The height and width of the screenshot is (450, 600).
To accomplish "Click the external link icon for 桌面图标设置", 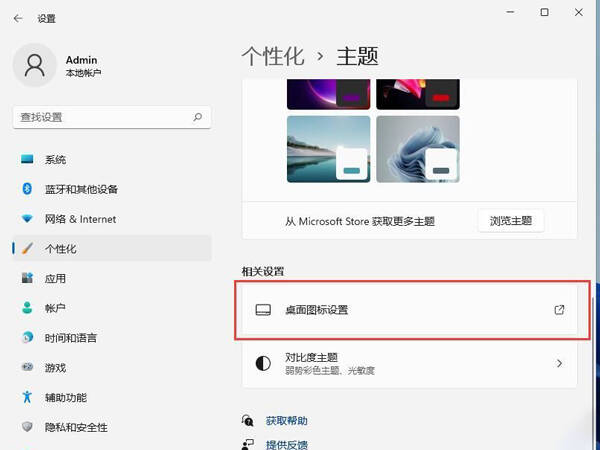I will (x=559, y=310).
